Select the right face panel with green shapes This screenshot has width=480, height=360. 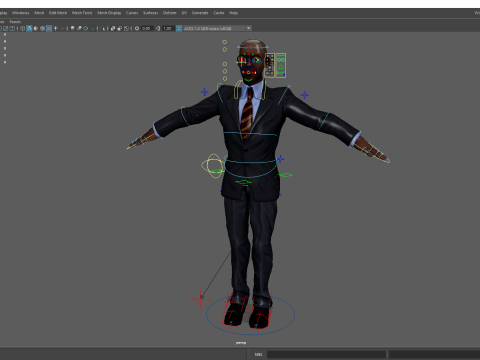(281, 65)
